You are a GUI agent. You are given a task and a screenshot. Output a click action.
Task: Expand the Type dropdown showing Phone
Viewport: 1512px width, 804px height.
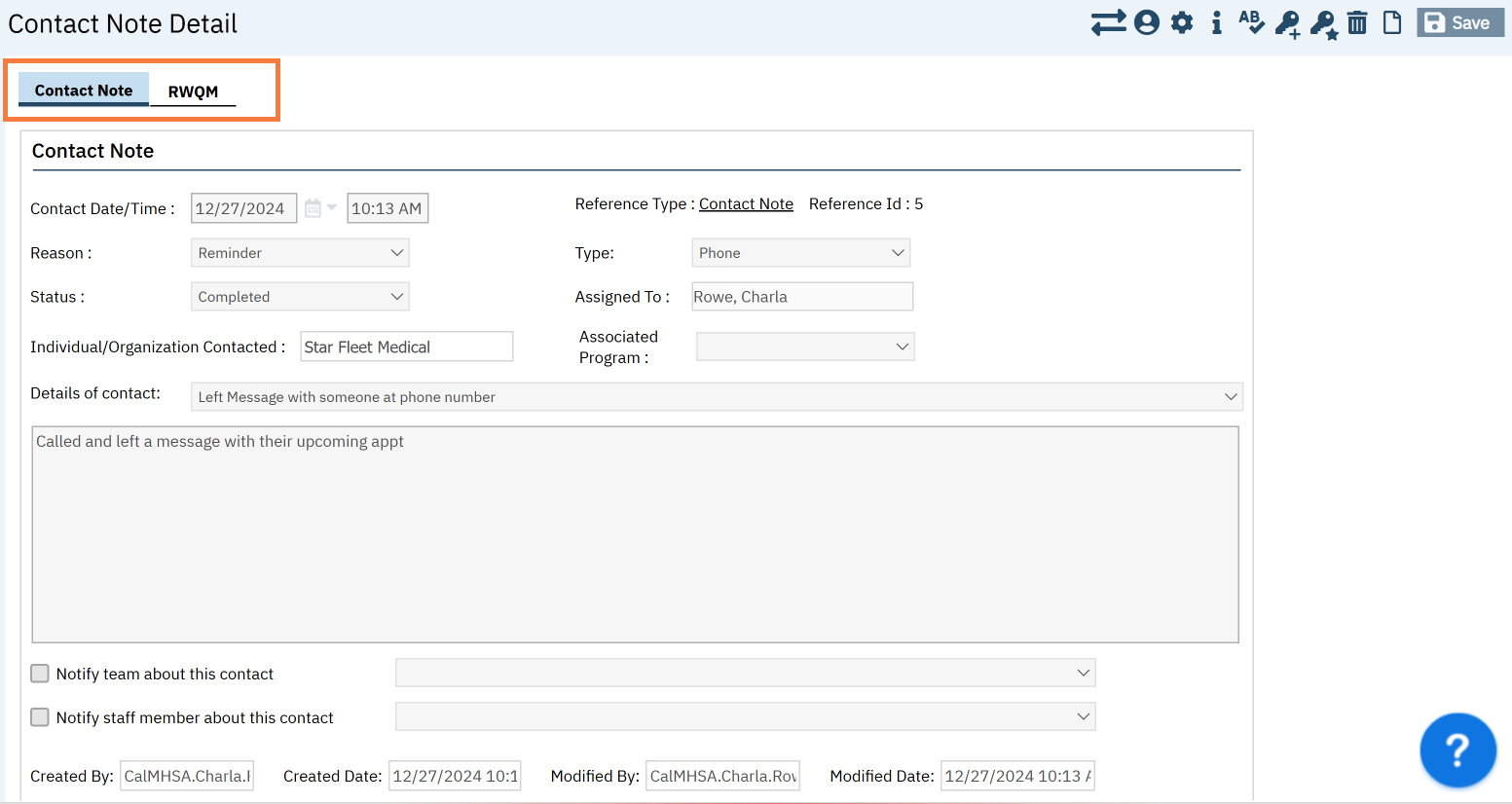801,253
